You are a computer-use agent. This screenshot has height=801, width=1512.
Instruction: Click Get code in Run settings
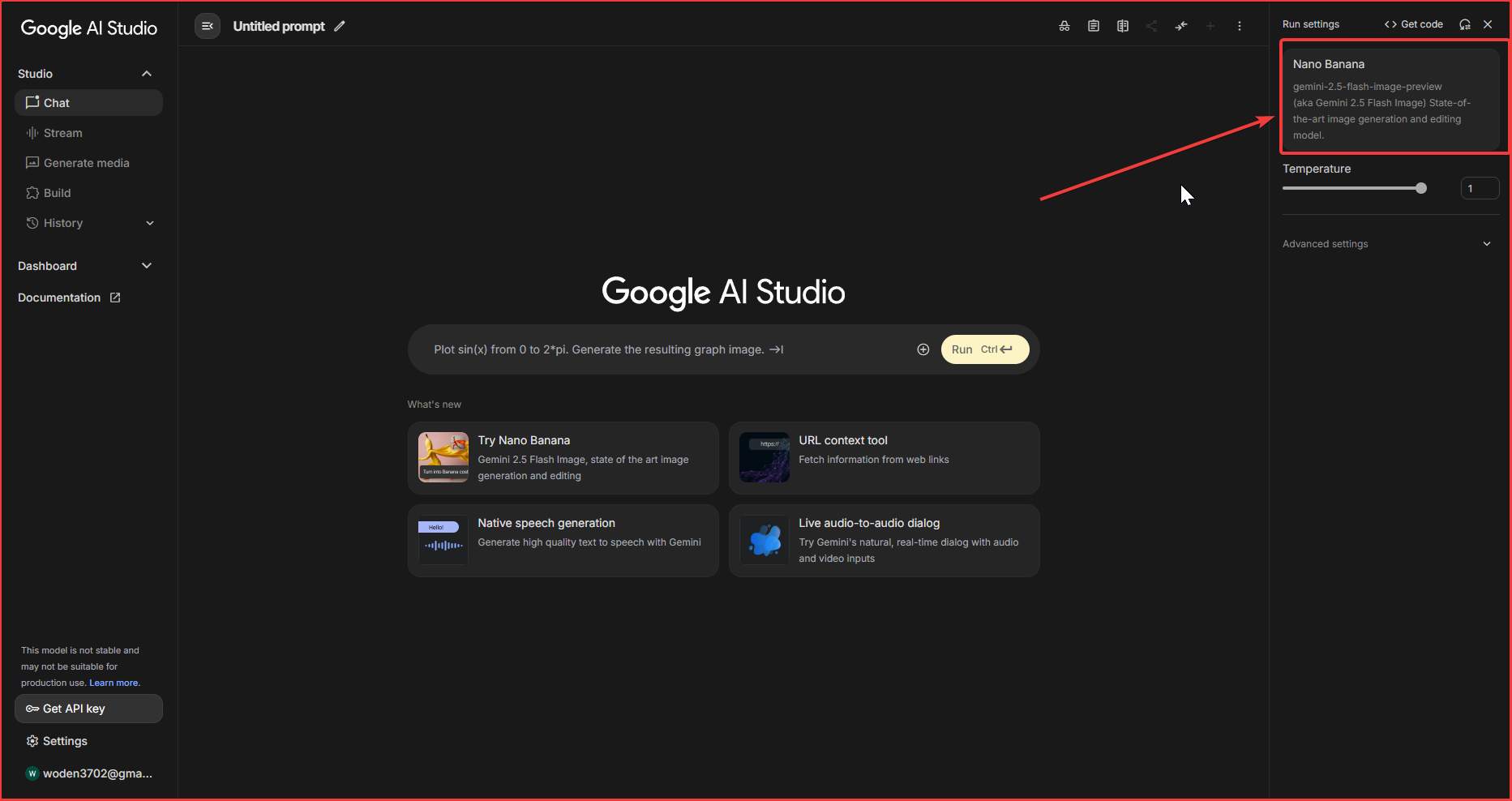point(1414,24)
